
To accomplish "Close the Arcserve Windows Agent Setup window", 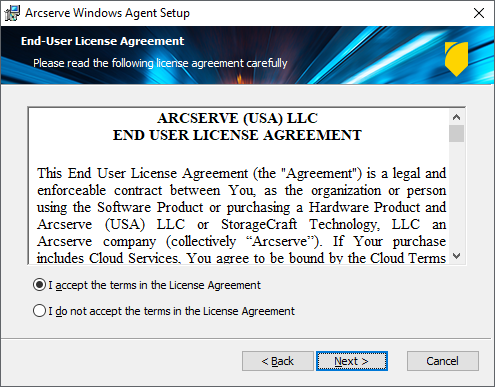I will click(x=479, y=13).
